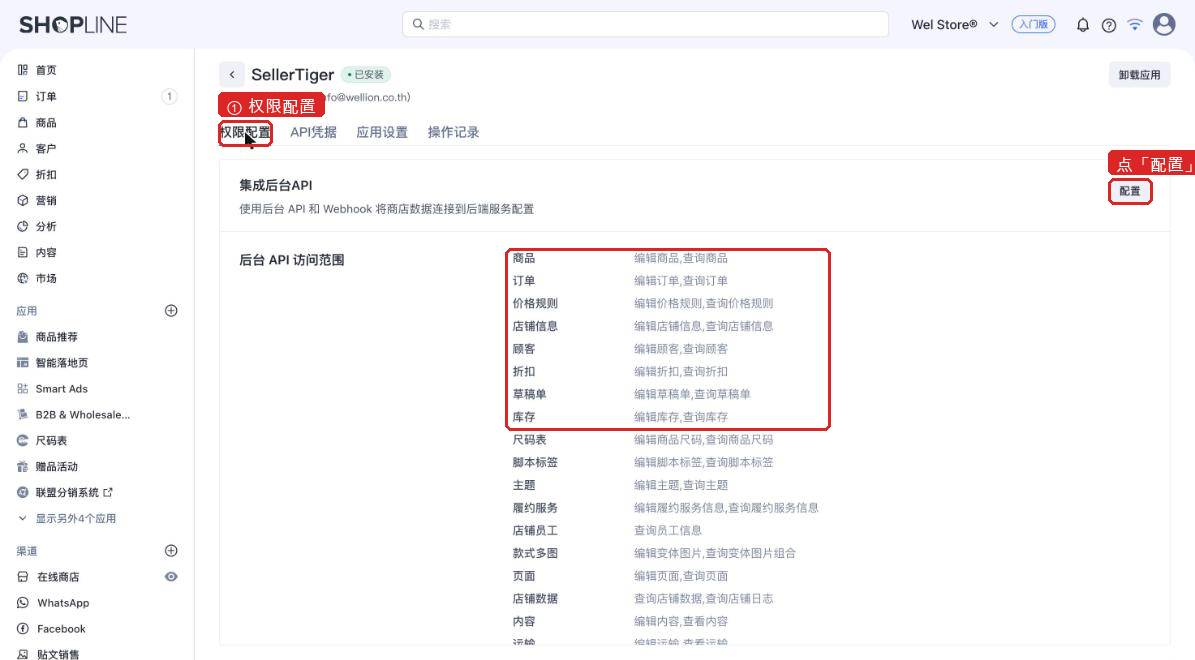Image resolution: width=1195 pixels, height=660 pixels.
Task: Select the 草稿单 scope row label
Action: tap(530, 394)
